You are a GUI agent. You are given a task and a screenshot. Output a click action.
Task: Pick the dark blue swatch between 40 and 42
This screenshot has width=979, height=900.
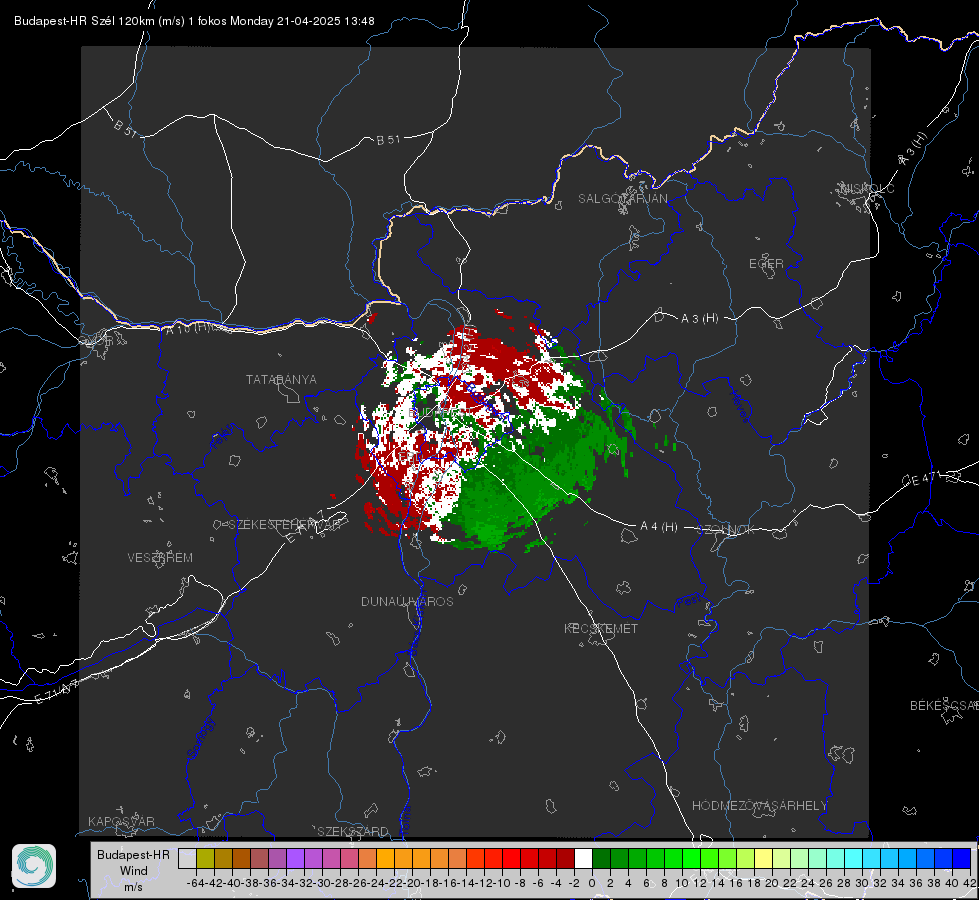(962, 858)
